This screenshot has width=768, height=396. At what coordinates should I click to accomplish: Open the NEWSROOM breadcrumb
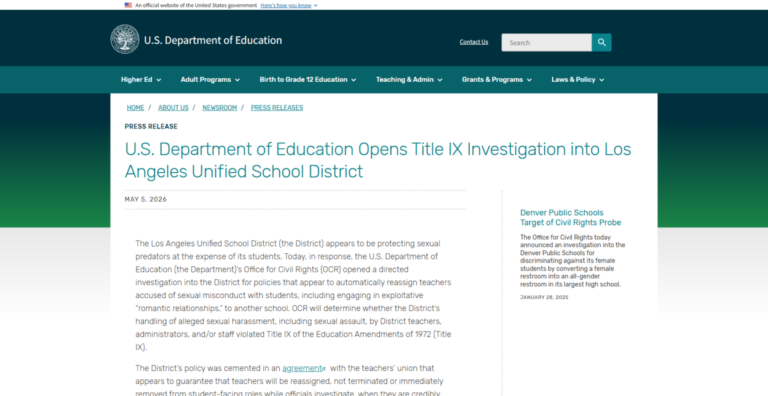(219, 108)
